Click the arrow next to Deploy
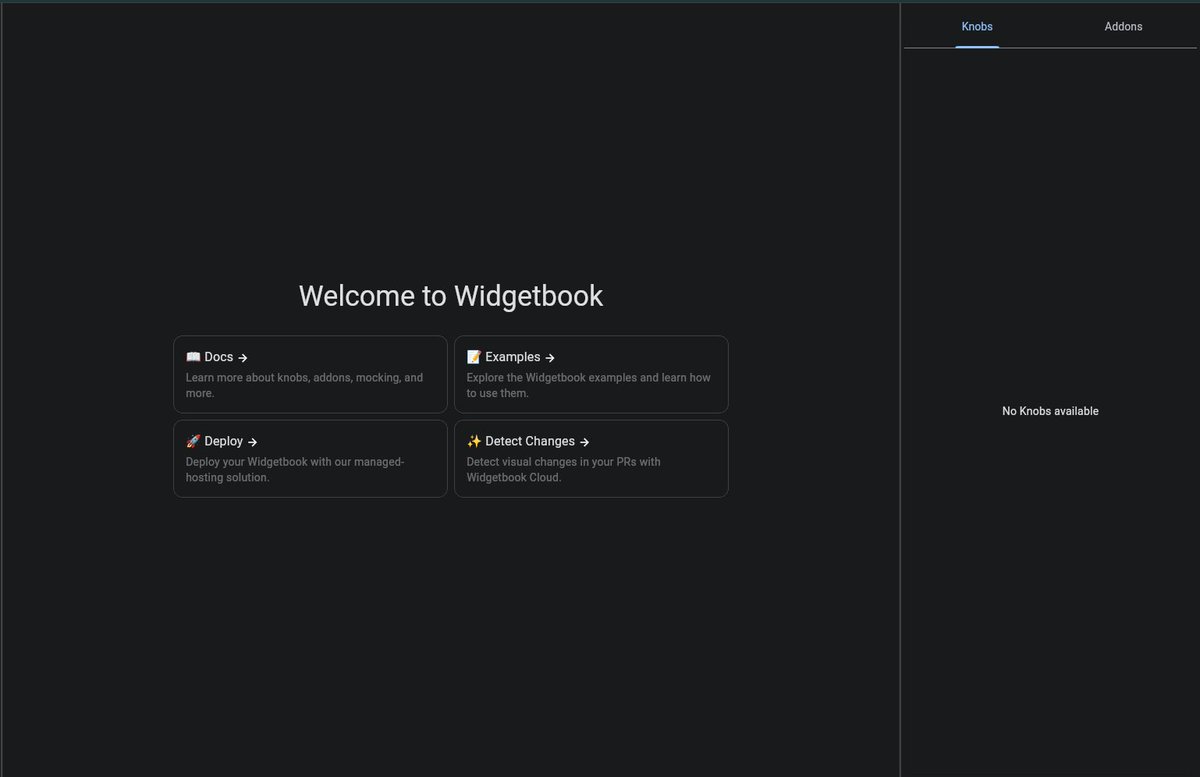1200x777 pixels. 253,442
